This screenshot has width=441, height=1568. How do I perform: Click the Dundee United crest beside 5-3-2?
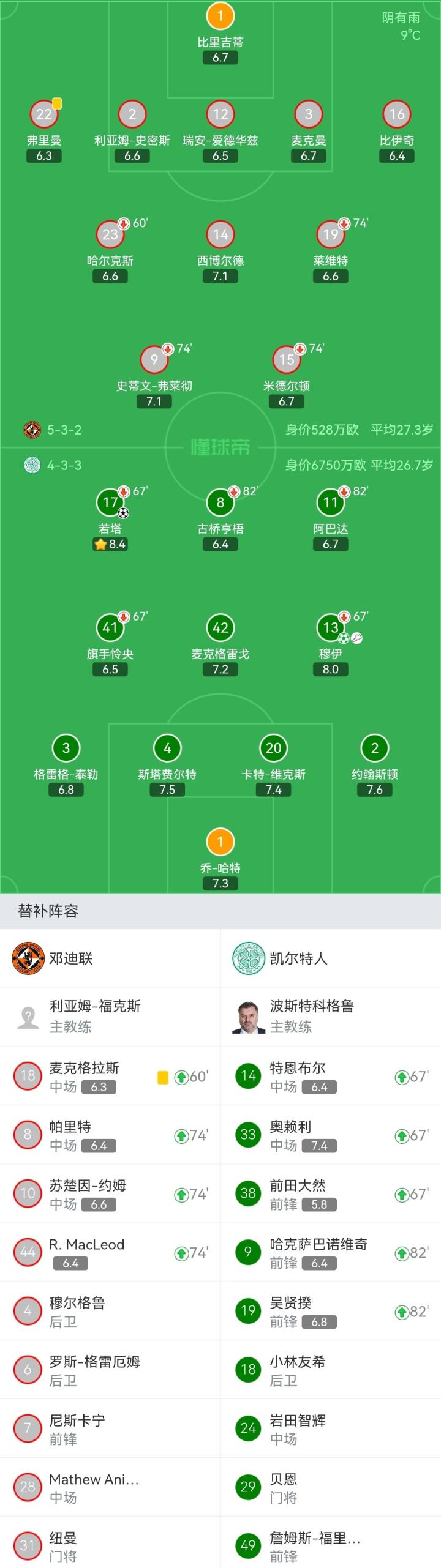pos(32,430)
